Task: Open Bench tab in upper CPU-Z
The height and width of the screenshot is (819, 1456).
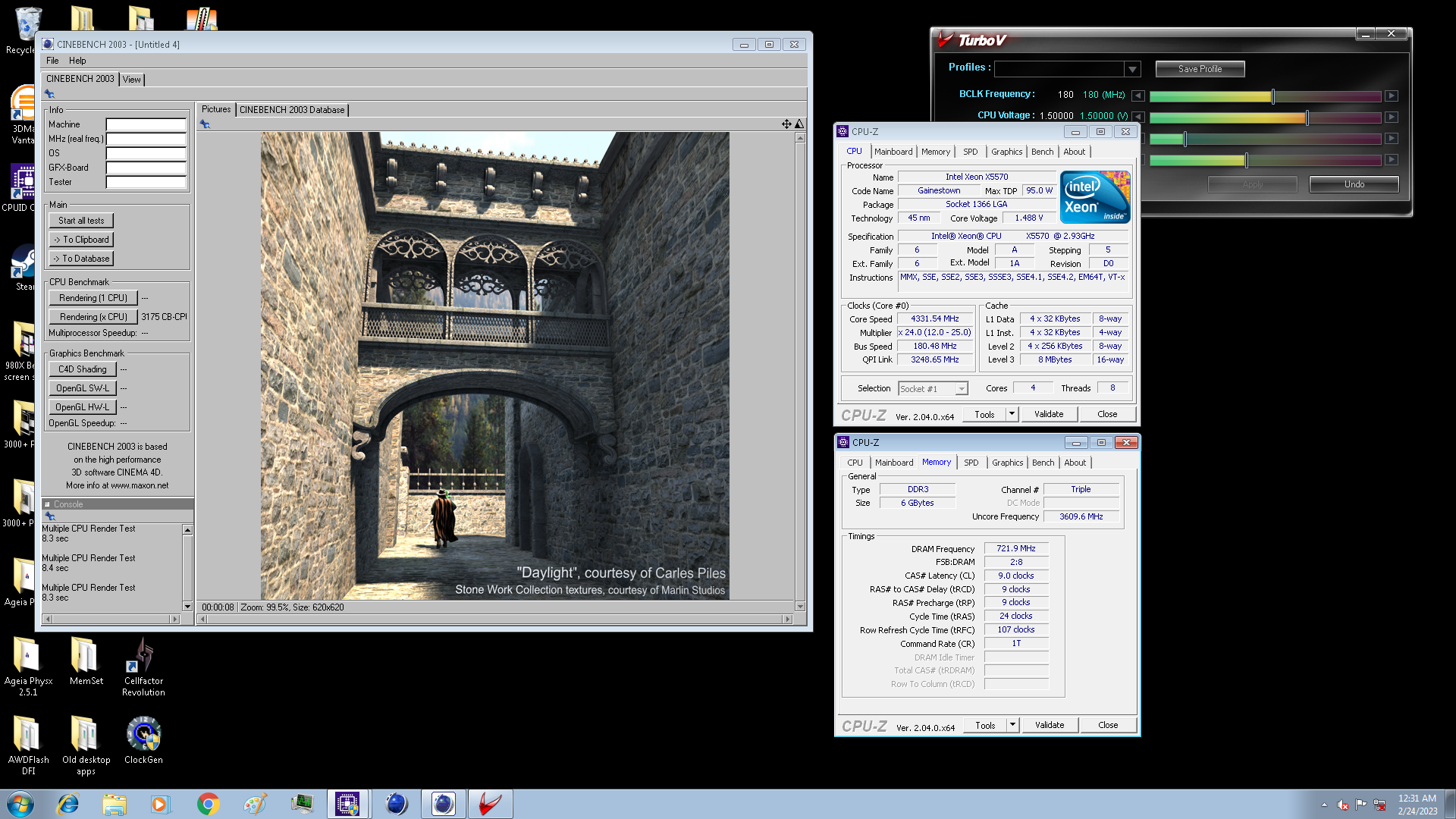Action: pos(1043,152)
